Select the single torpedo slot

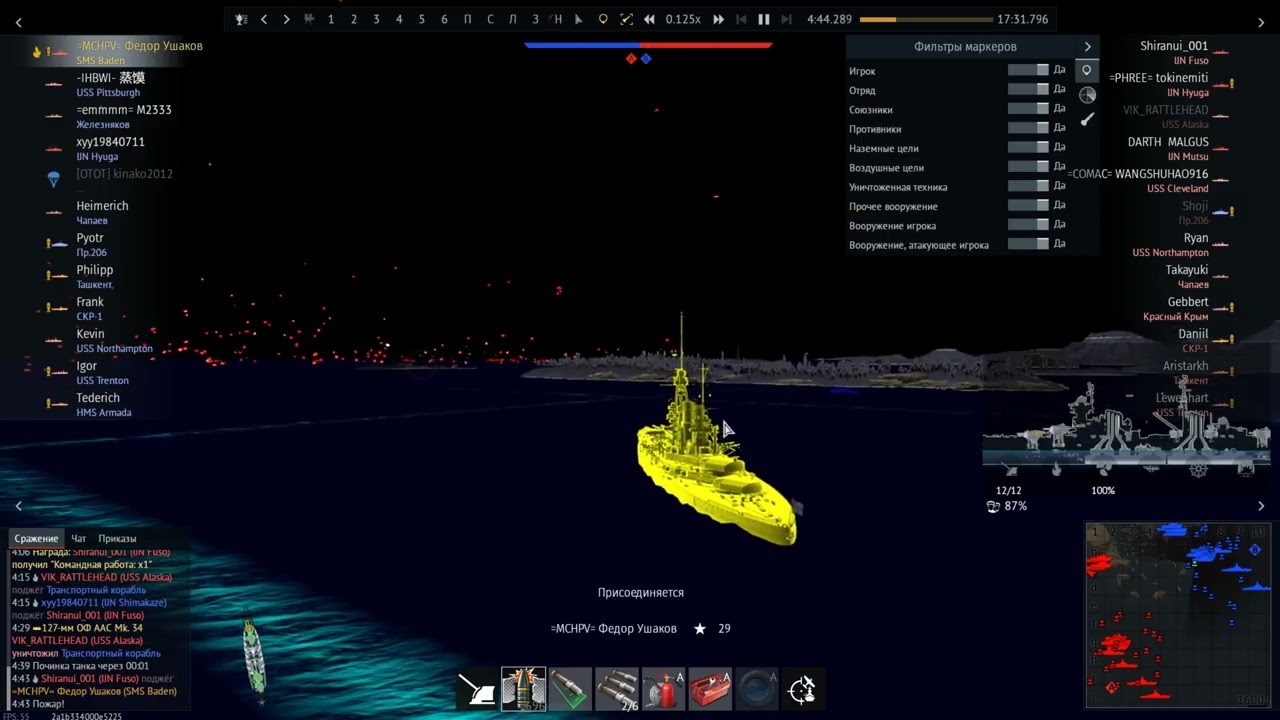570,689
